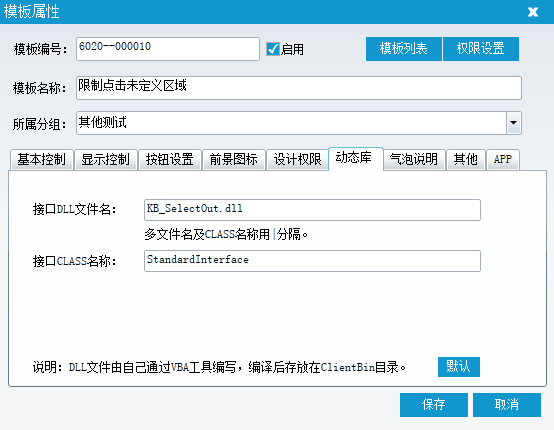Select the 动态库 tab
The width and height of the screenshot is (554, 430).
point(356,158)
